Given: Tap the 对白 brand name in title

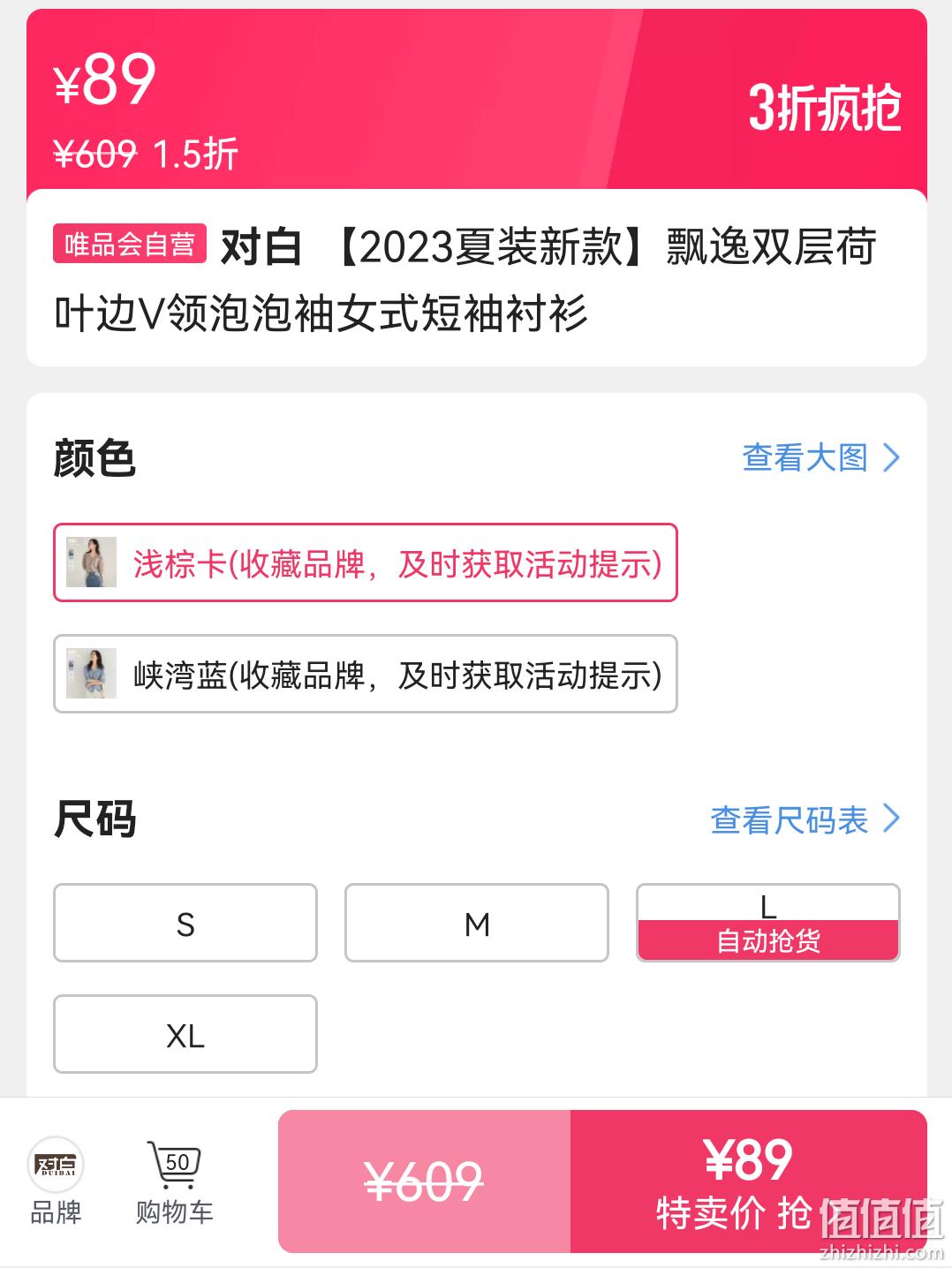Looking at the screenshot, I should (x=261, y=246).
